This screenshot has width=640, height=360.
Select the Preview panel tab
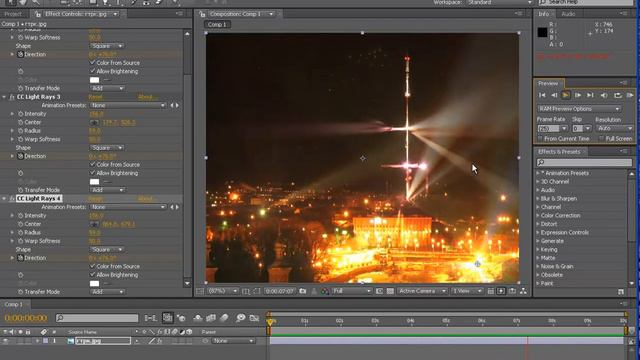(548, 84)
